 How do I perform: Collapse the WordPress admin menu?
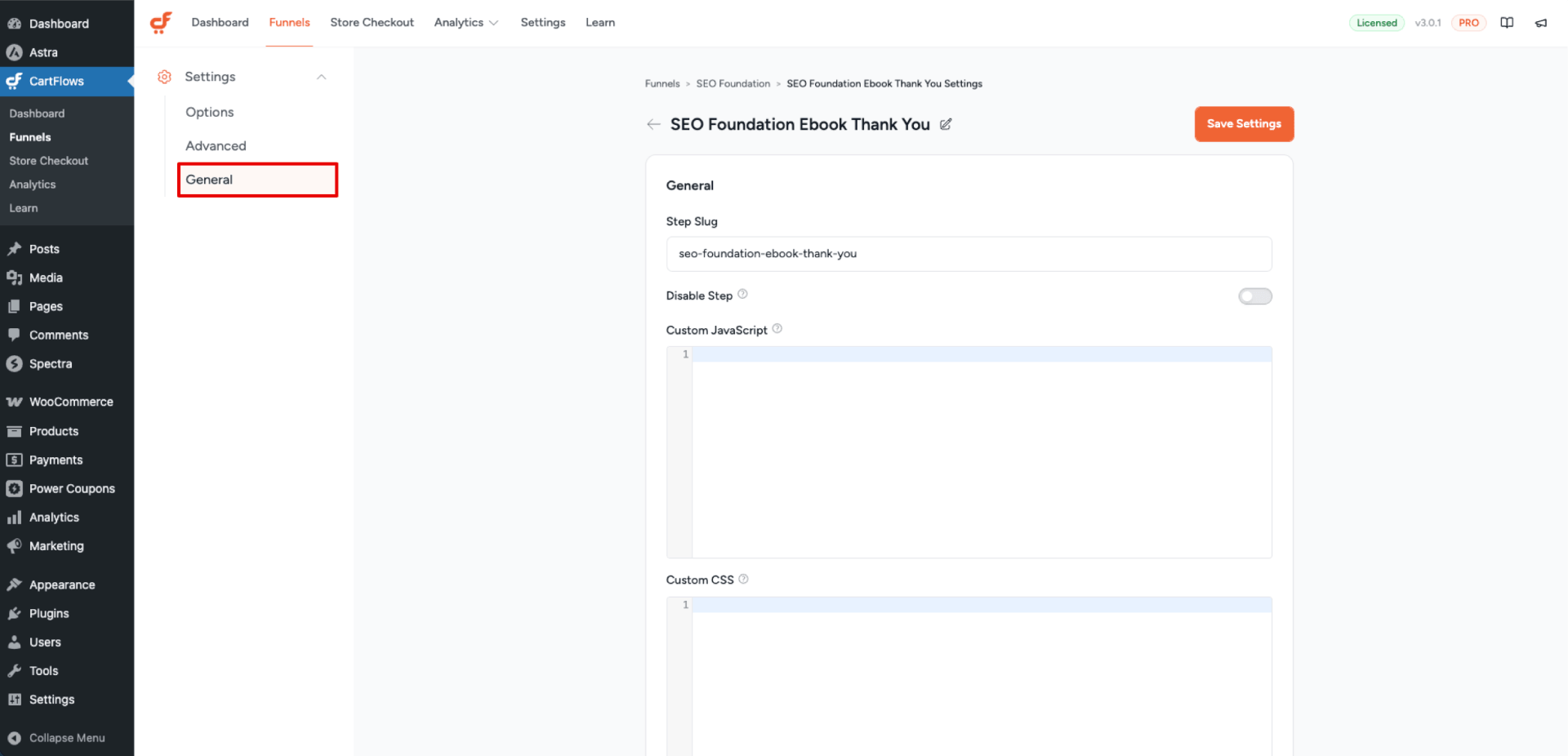click(67, 737)
